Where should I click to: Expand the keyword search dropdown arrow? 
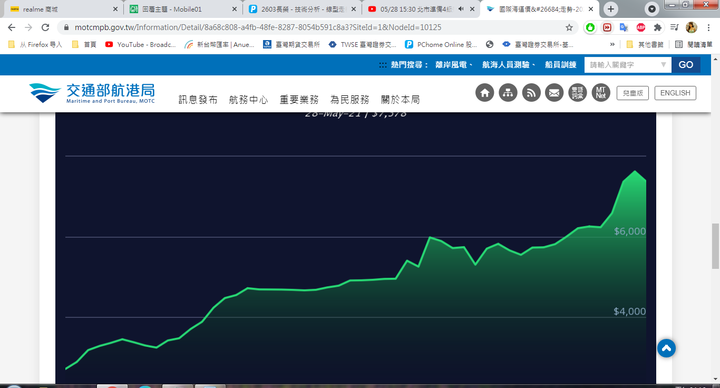point(663,65)
